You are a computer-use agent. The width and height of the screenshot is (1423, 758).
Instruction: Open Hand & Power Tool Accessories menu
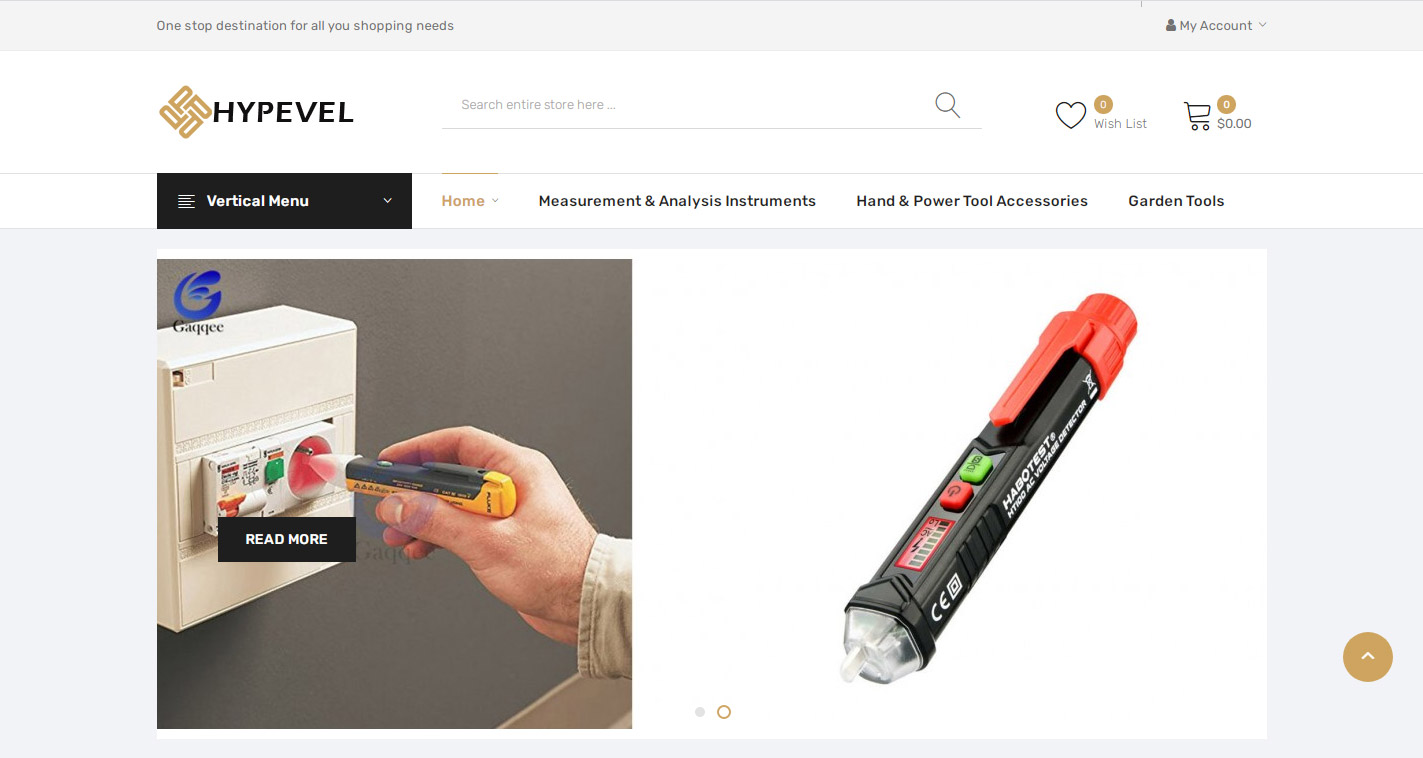972,201
